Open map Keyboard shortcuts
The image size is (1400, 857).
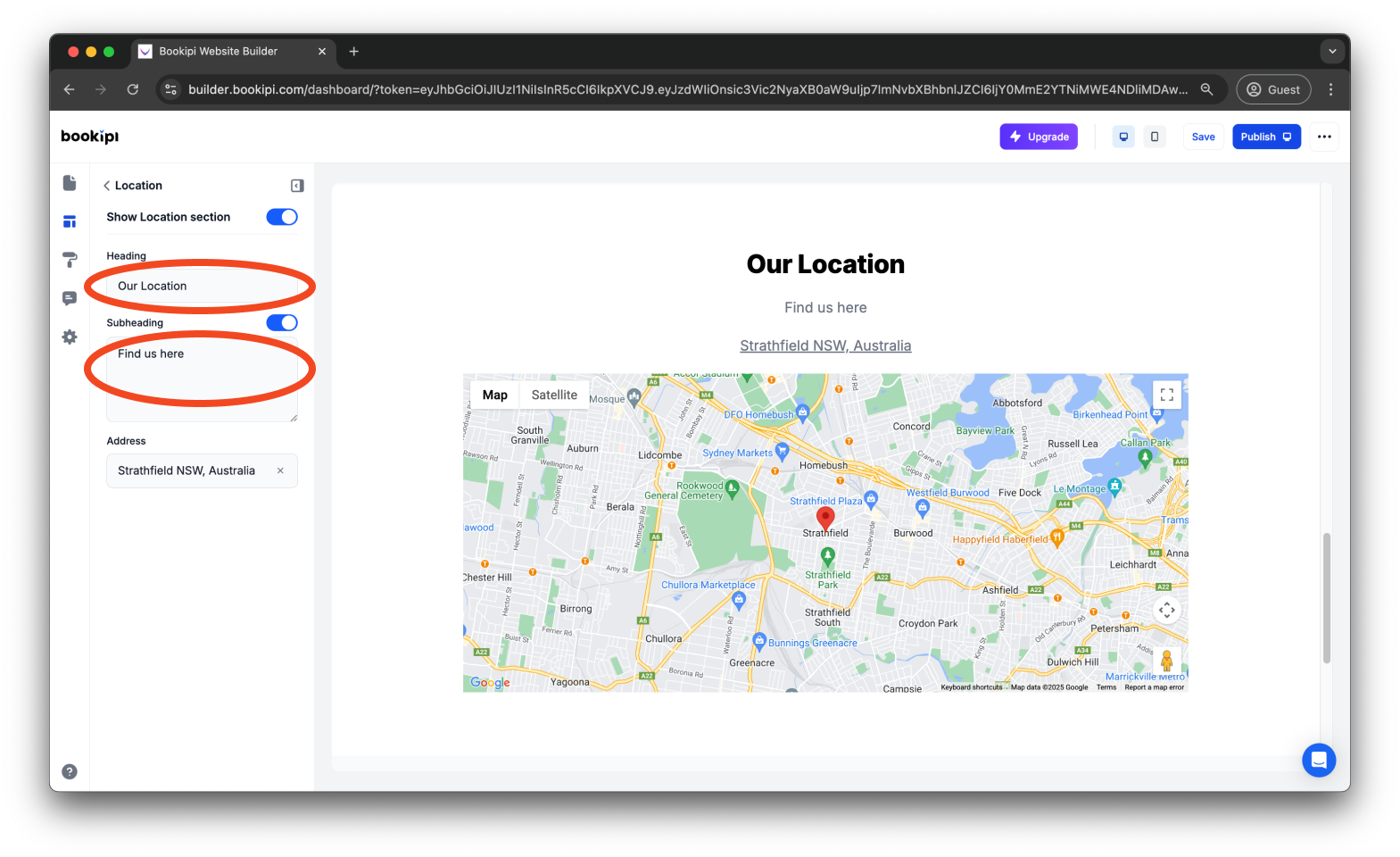point(971,687)
